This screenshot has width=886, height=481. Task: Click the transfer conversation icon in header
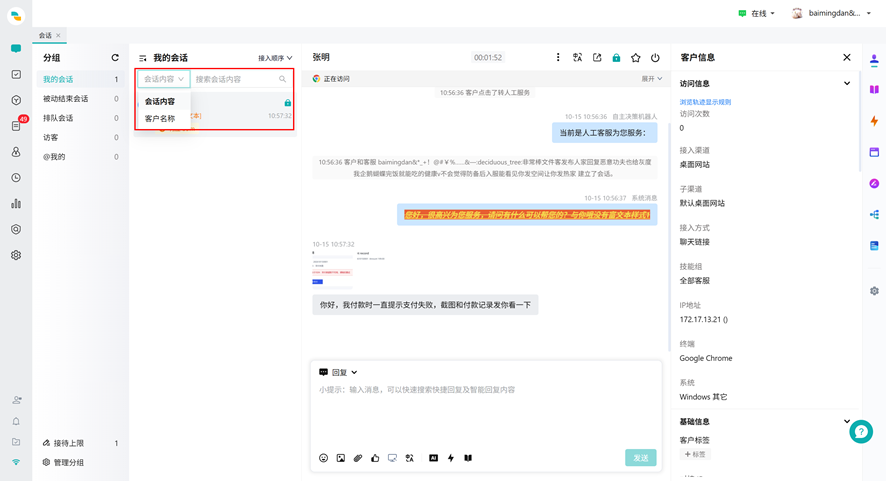pyautogui.click(x=597, y=57)
